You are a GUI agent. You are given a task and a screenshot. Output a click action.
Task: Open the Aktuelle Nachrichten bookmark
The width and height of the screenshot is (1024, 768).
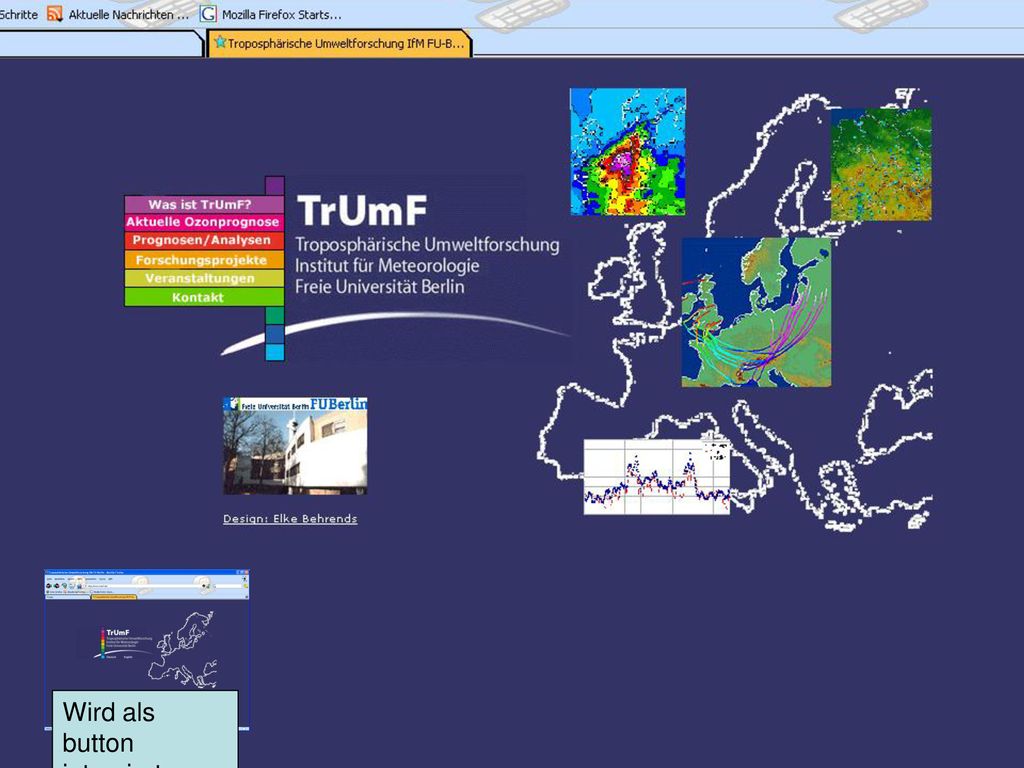129,14
